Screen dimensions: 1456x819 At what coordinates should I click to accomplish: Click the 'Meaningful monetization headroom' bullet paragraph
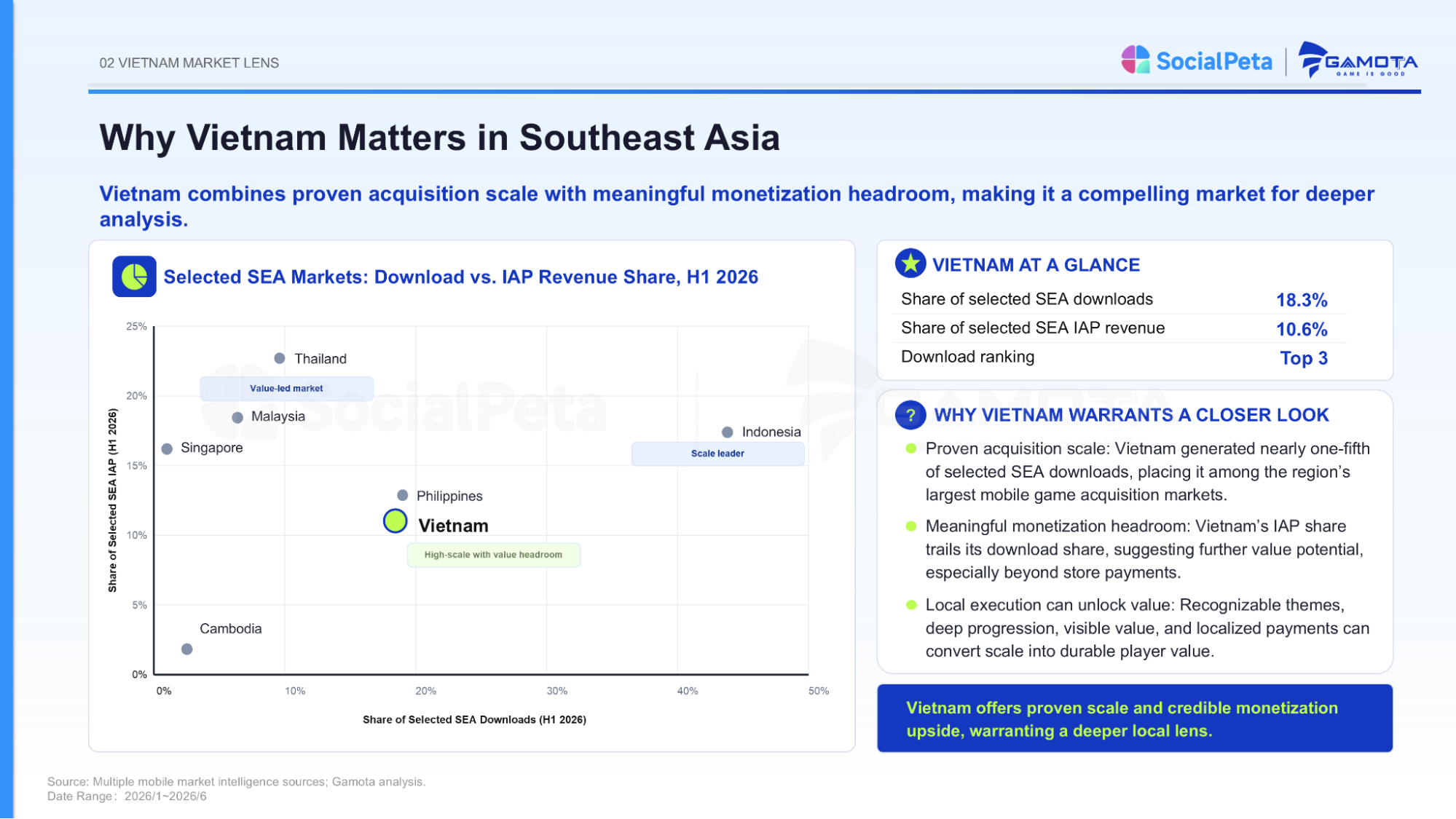click(1144, 550)
